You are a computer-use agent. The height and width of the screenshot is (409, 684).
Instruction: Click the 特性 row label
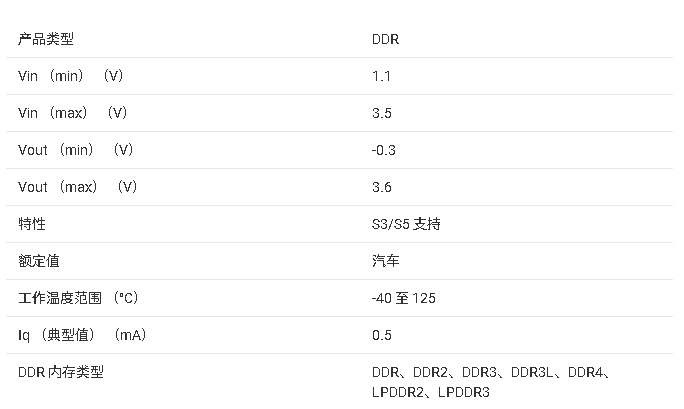click(x=32, y=224)
